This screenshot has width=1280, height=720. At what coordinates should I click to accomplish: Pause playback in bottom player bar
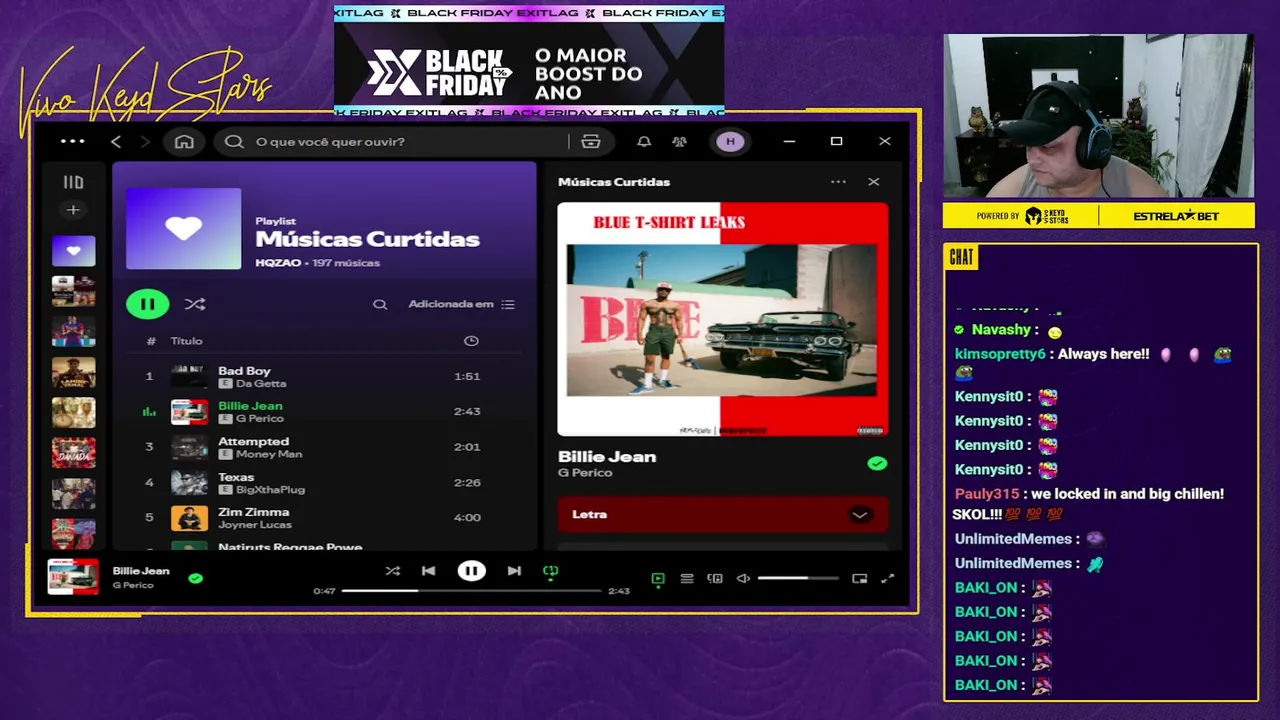pos(472,571)
